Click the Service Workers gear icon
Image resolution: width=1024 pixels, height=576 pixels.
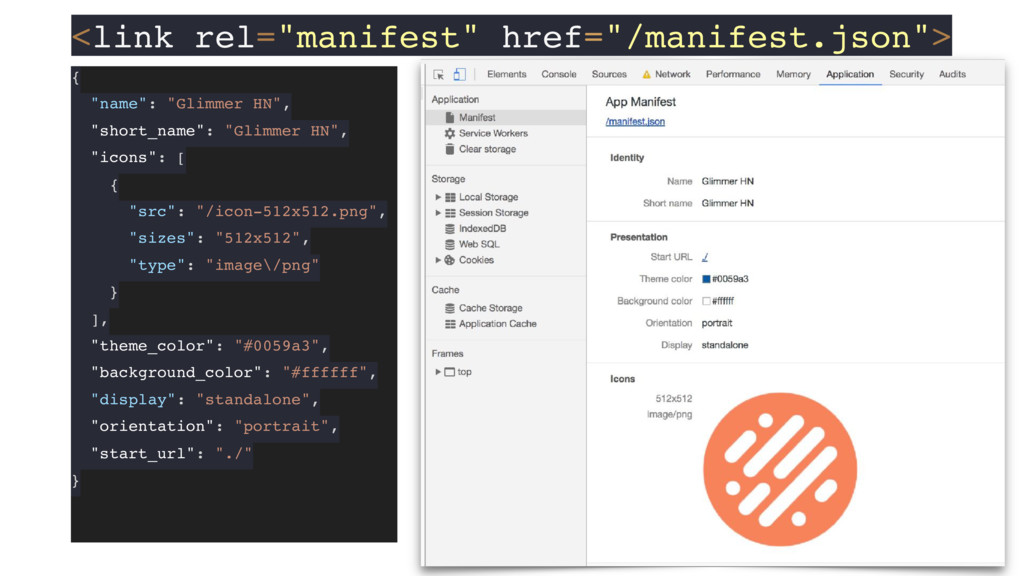pyautogui.click(x=450, y=133)
